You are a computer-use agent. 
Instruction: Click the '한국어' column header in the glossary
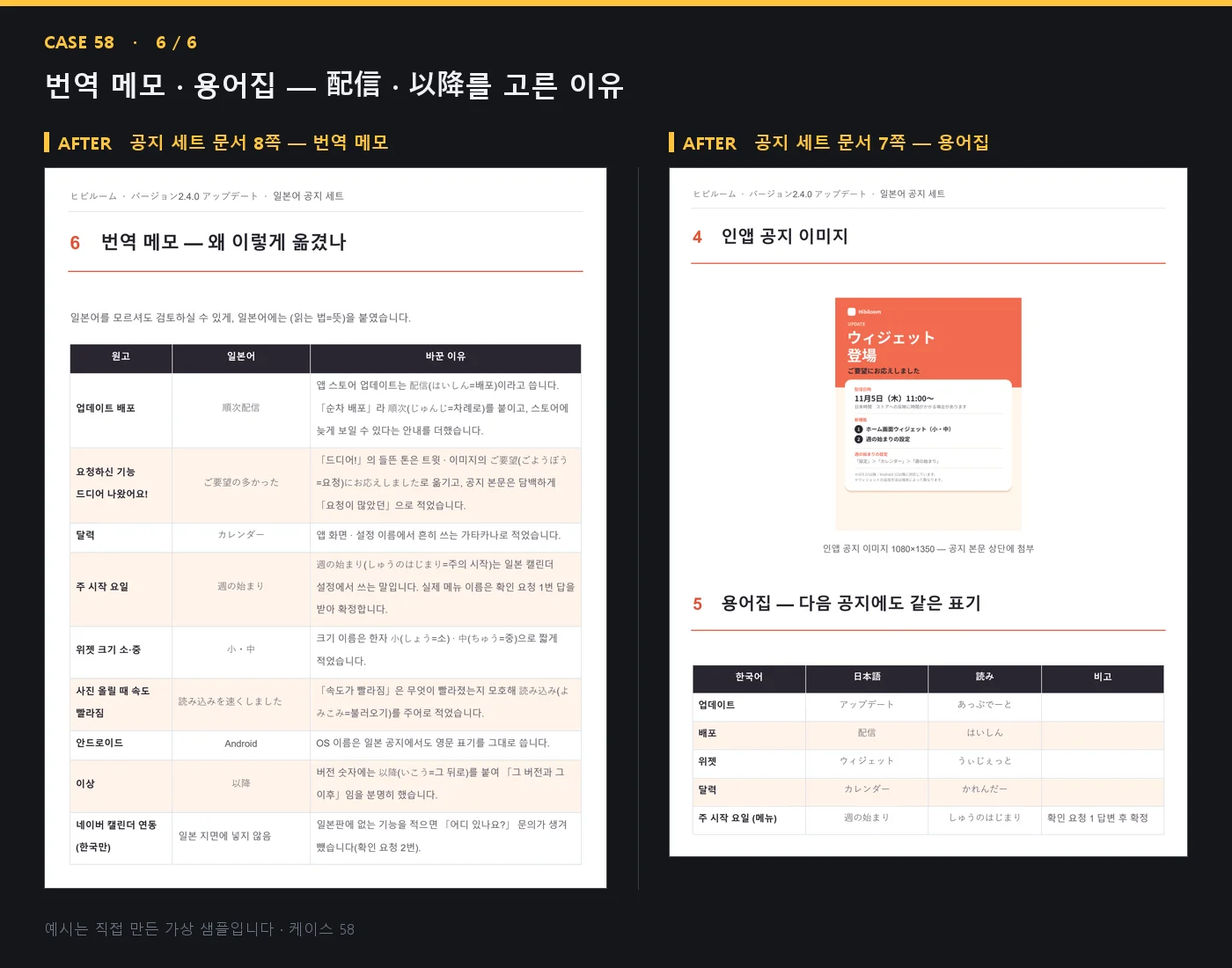[x=749, y=677]
